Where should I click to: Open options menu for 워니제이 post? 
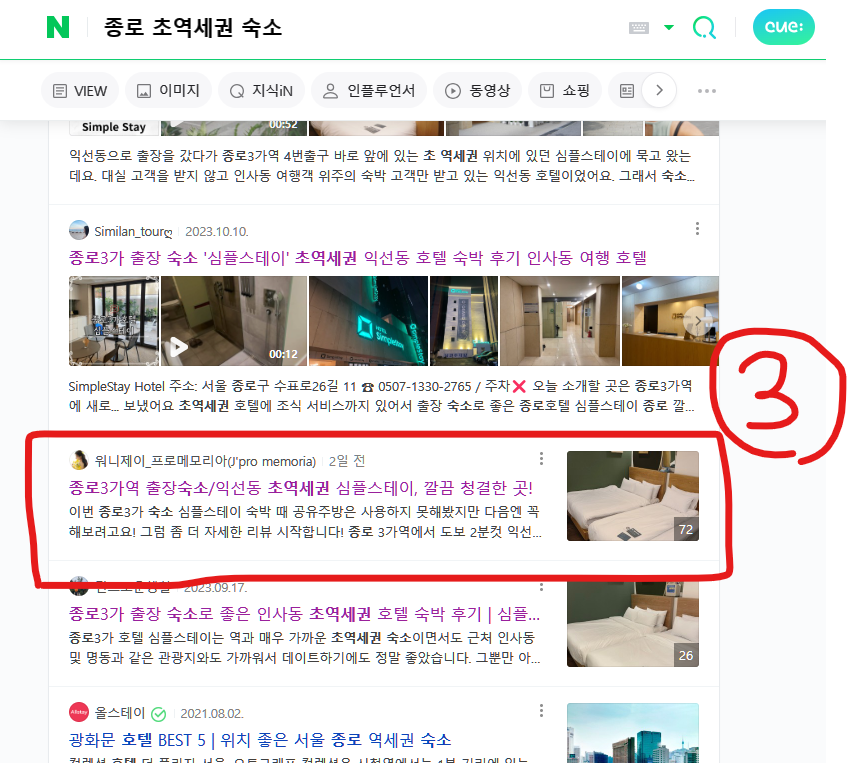(541, 459)
